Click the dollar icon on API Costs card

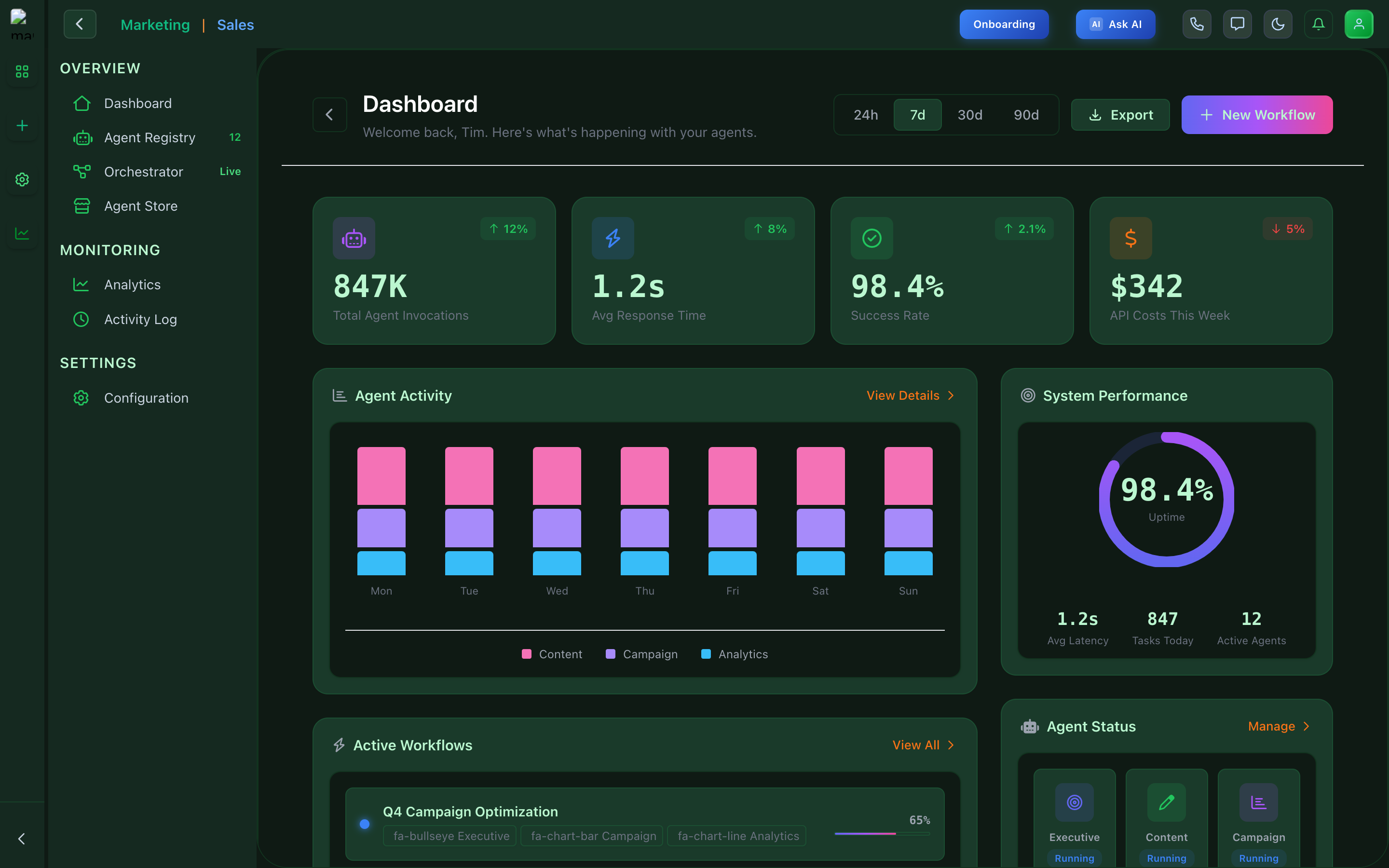1130,238
